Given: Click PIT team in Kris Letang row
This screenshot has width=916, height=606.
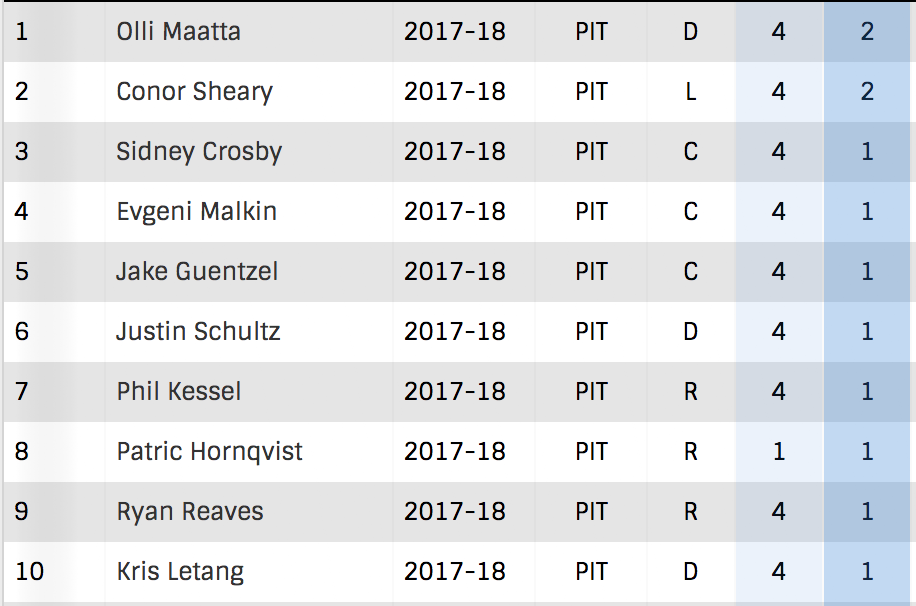Looking at the screenshot, I should 591,572.
